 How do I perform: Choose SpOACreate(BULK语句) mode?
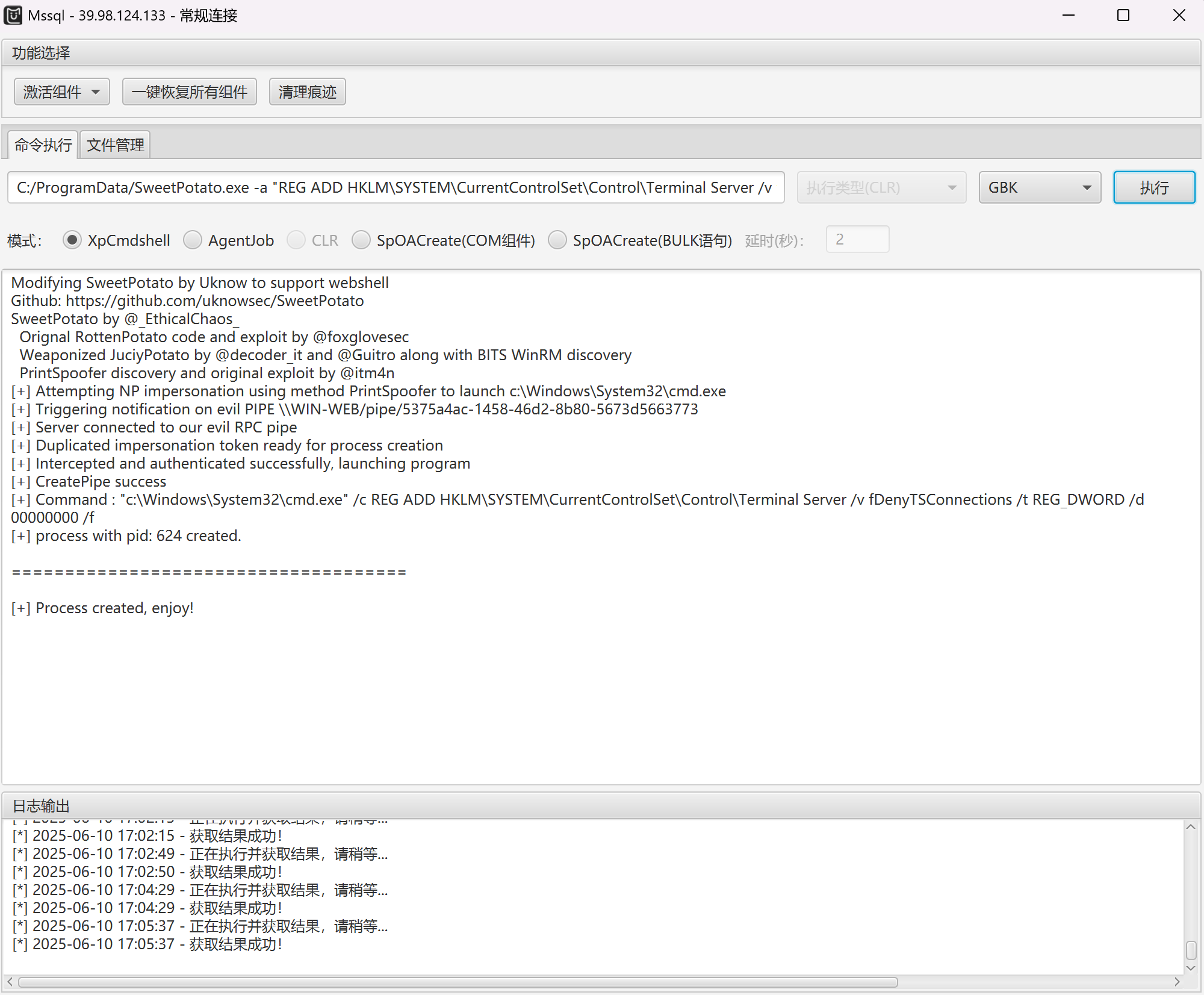coord(557,240)
